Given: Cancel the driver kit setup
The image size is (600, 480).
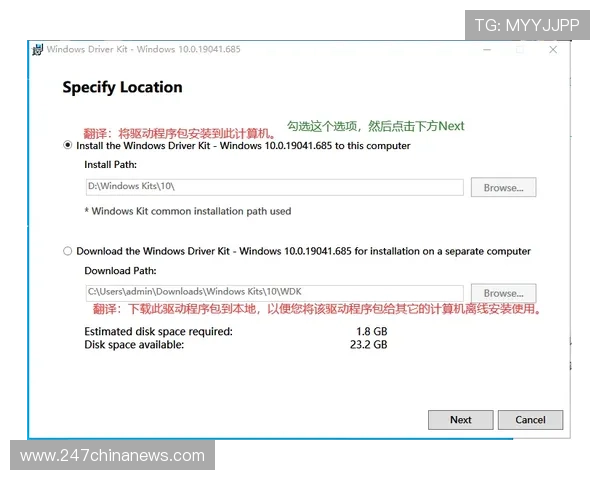Looking at the screenshot, I should point(530,420).
